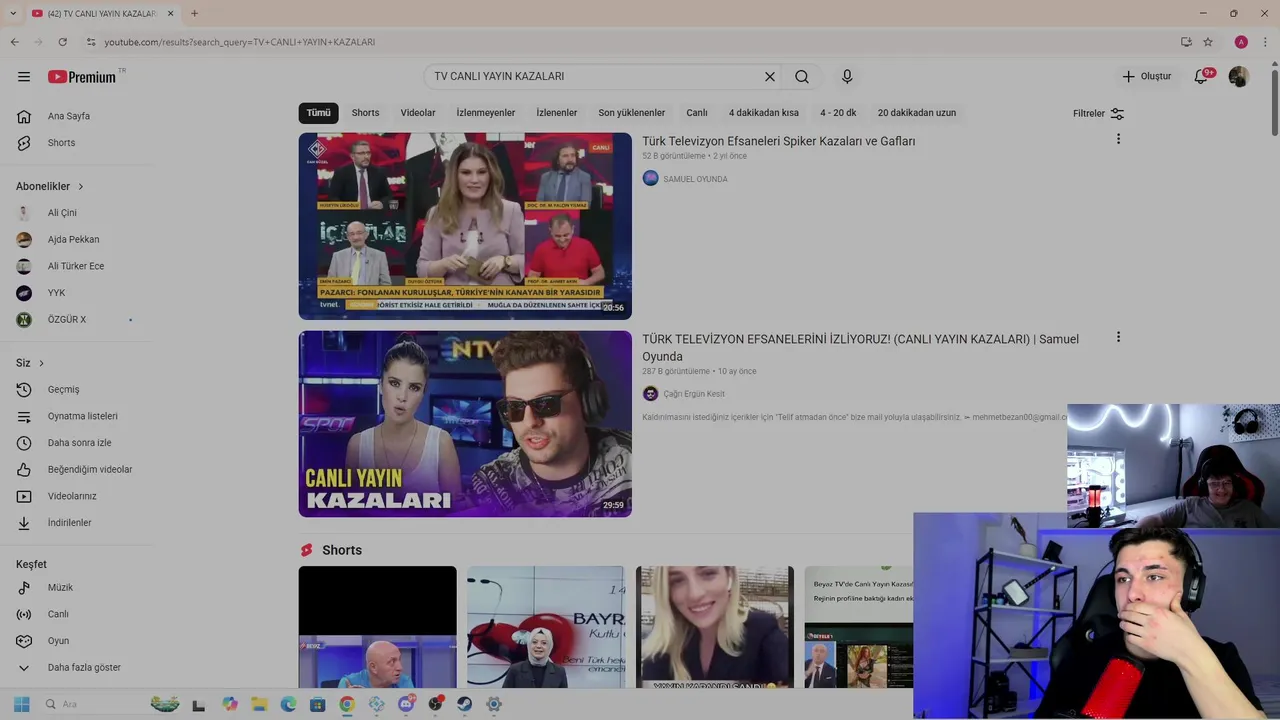This screenshot has height=720, width=1280.
Task: Select the Videolar filter chip
Action: click(x=418, y=113)
